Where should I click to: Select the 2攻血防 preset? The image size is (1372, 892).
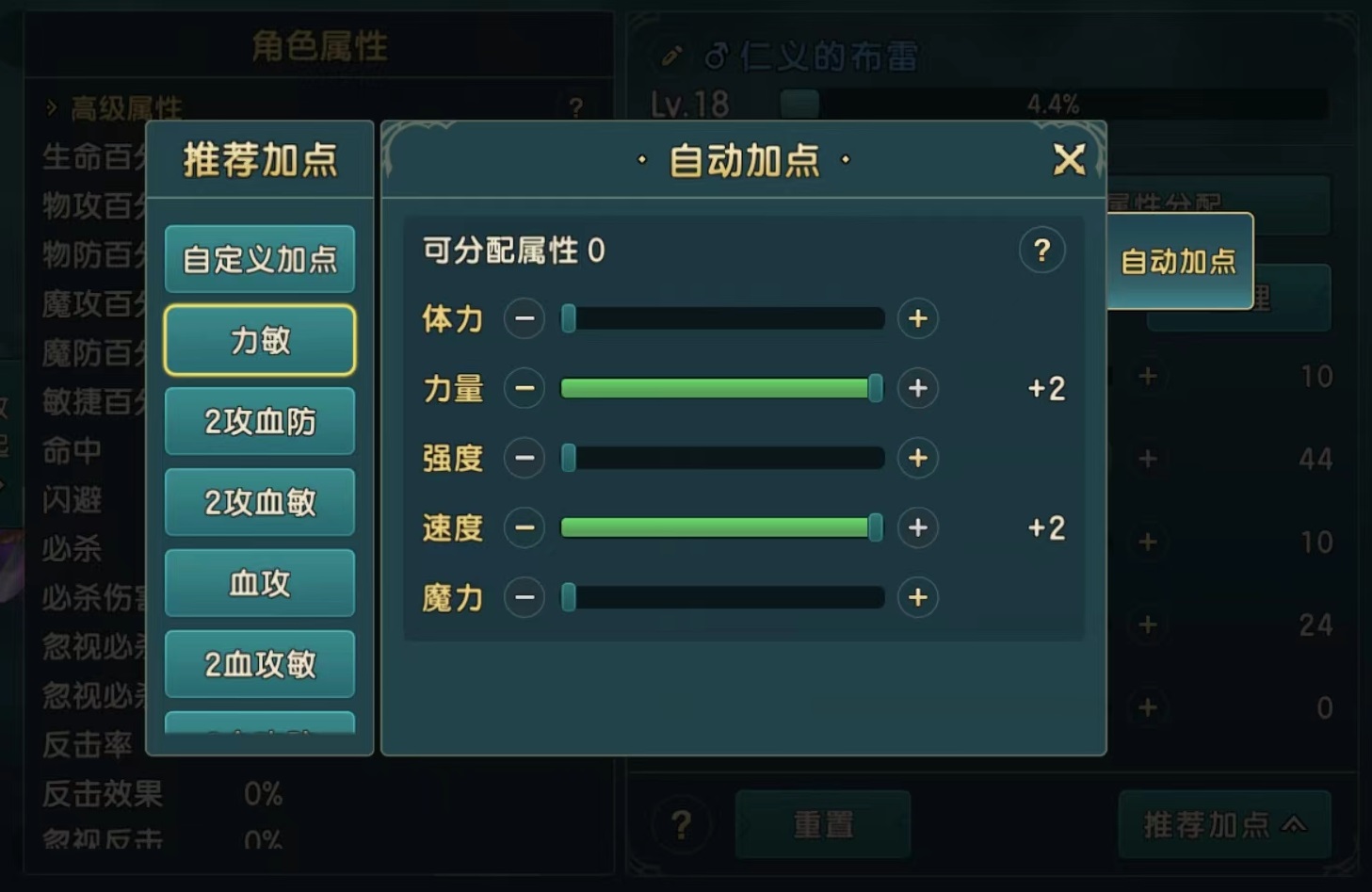tap(260, 421)
